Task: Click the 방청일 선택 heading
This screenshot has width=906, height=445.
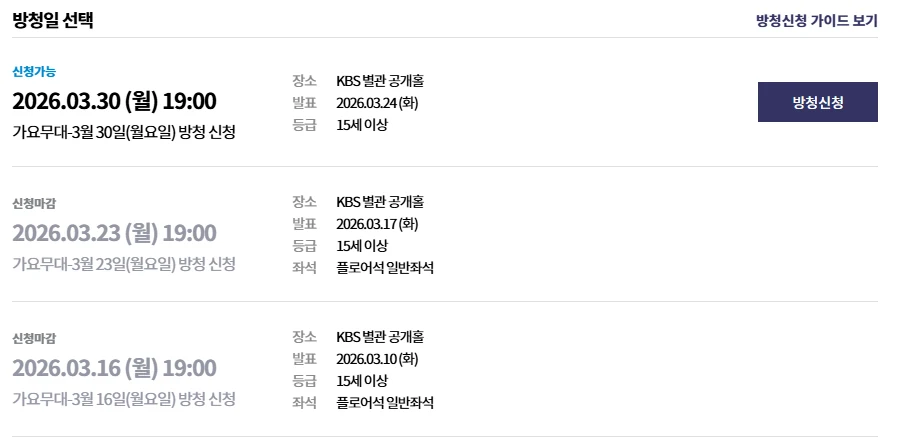Action: point(53,20)
